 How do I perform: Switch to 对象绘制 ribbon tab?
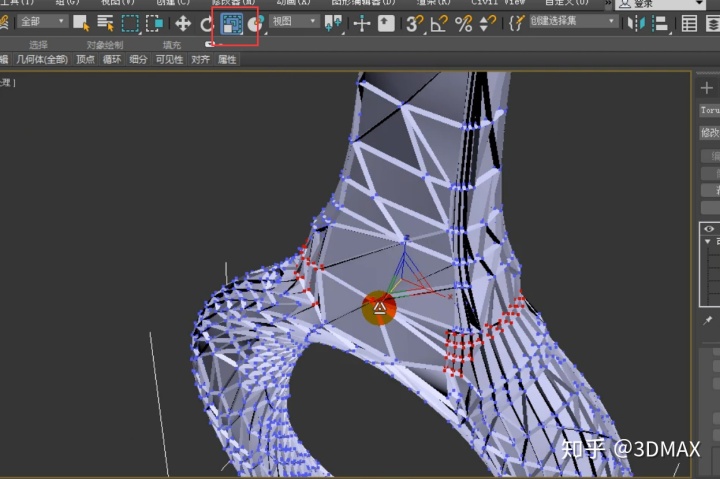pyautogui.click(x=105, y=45)
